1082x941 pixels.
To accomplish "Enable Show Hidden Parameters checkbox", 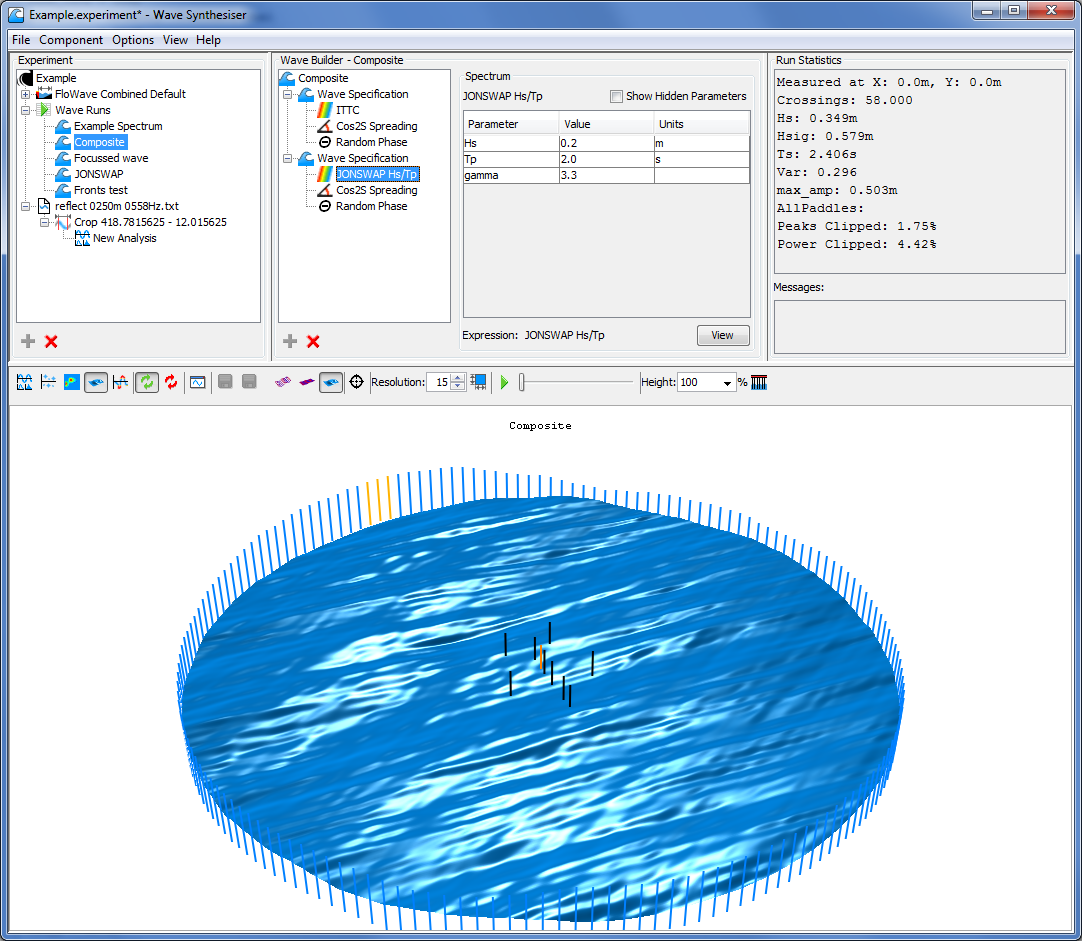I will coord(616,96).
